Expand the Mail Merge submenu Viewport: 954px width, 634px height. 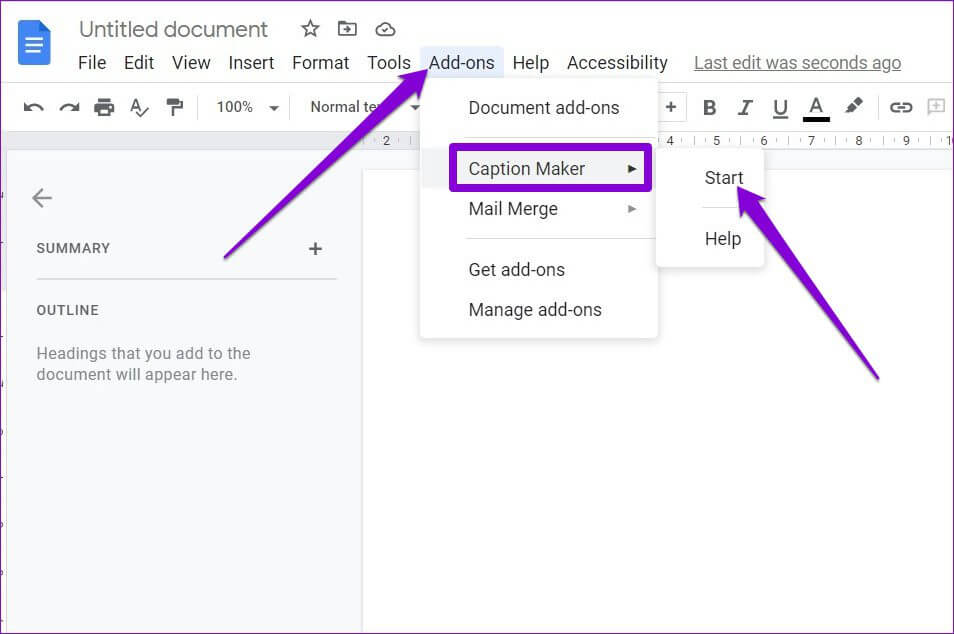tap(538, 209)
